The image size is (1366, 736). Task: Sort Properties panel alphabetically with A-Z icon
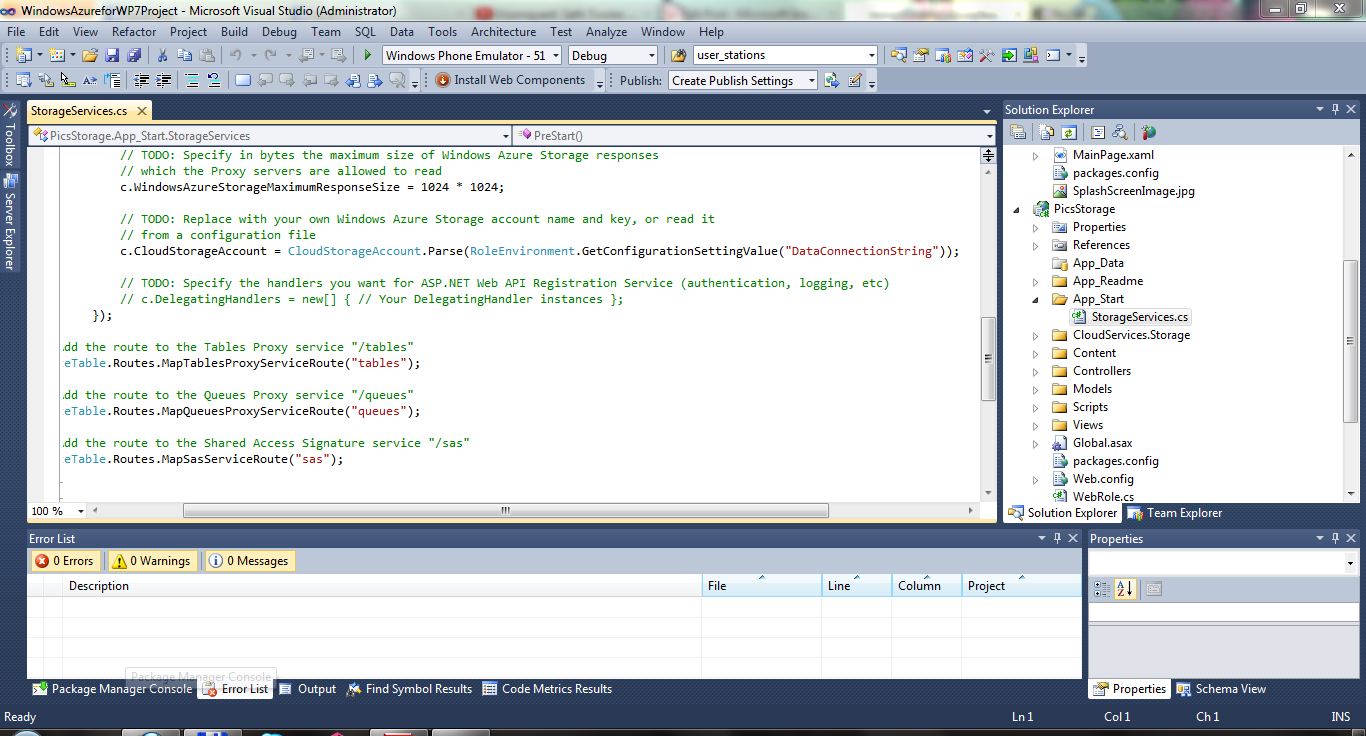point(1125,589)
